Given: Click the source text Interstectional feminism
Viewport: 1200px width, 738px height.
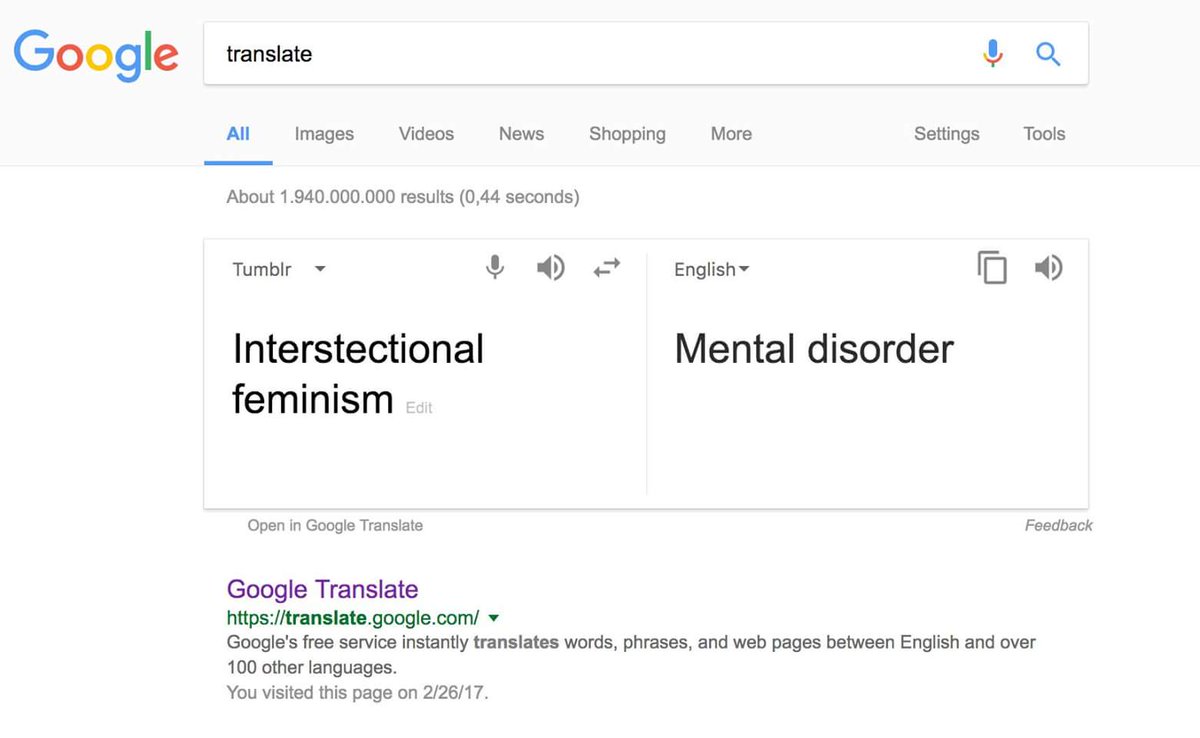Looking at the screenshot, I should [358, 374].
